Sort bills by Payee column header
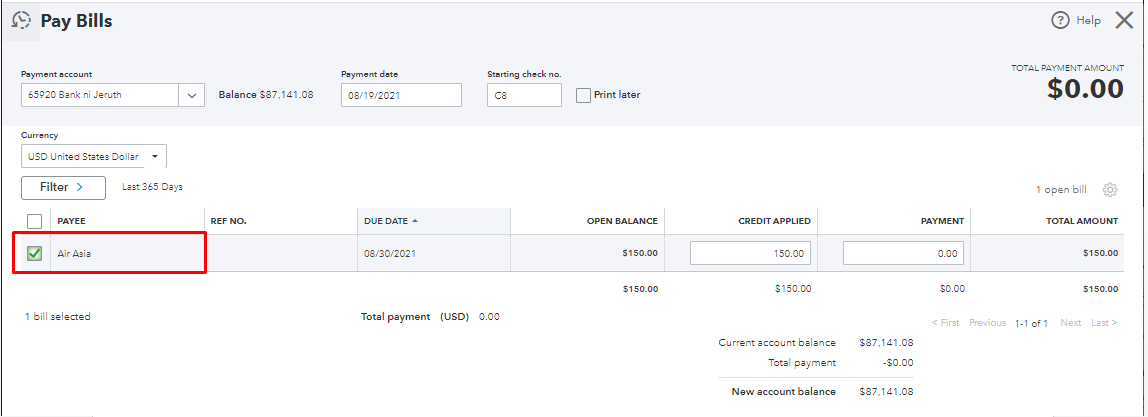1148x417 pixels. (x=71, y=221)
